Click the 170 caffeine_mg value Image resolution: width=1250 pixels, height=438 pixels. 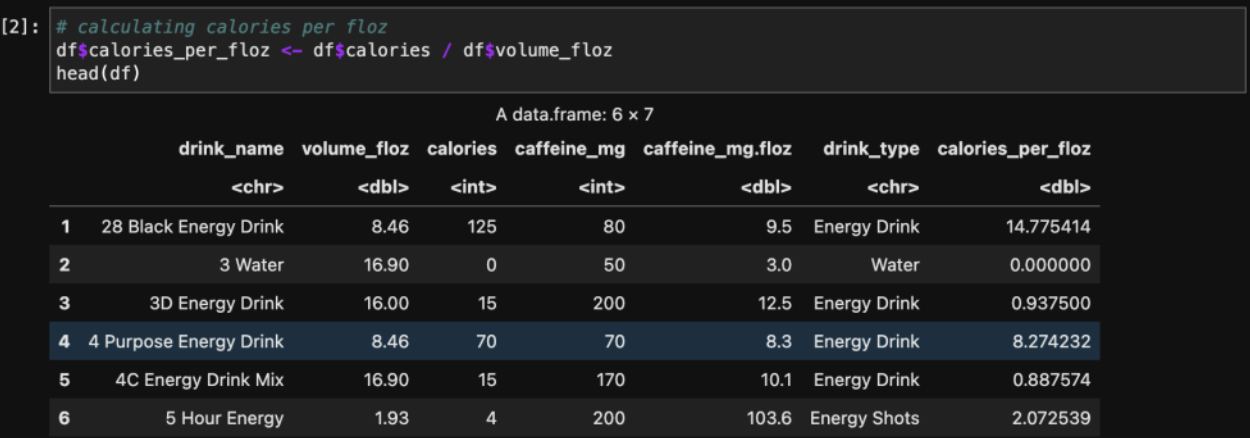tap(609, 380)
